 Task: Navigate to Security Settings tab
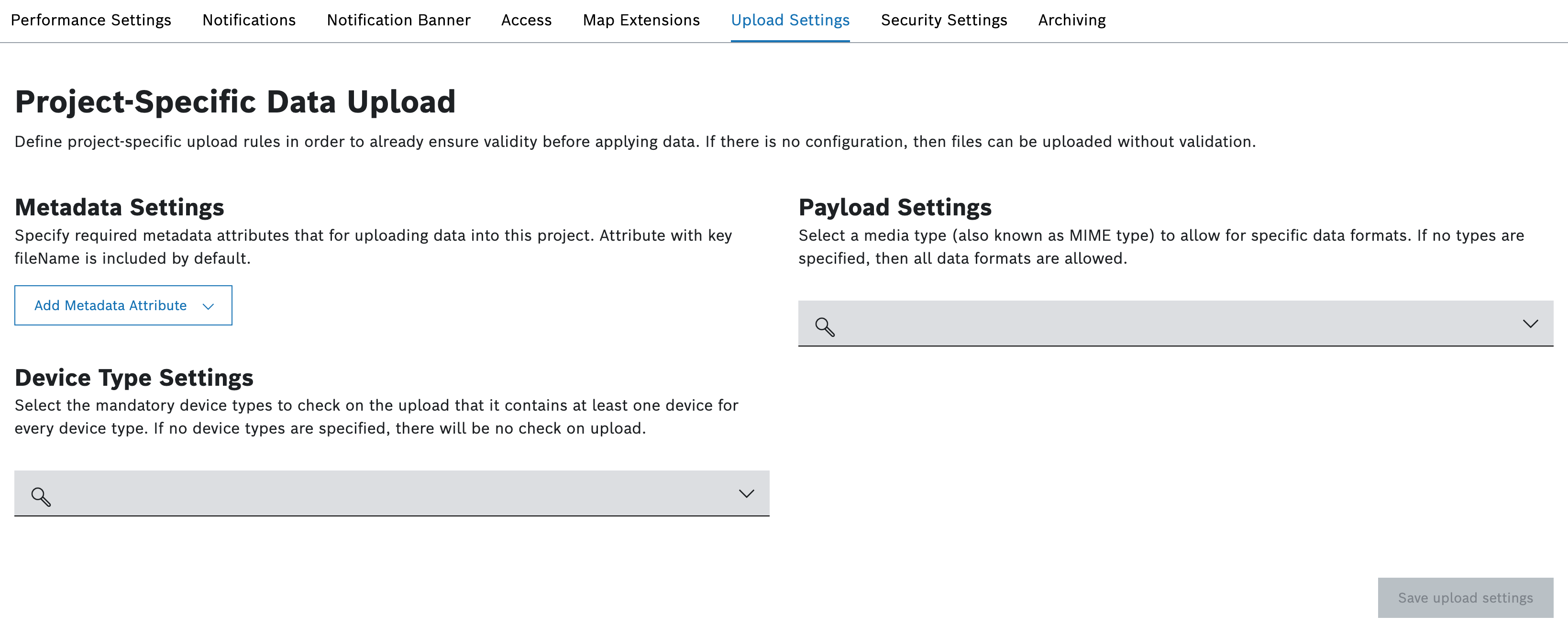tap(943, 20)
